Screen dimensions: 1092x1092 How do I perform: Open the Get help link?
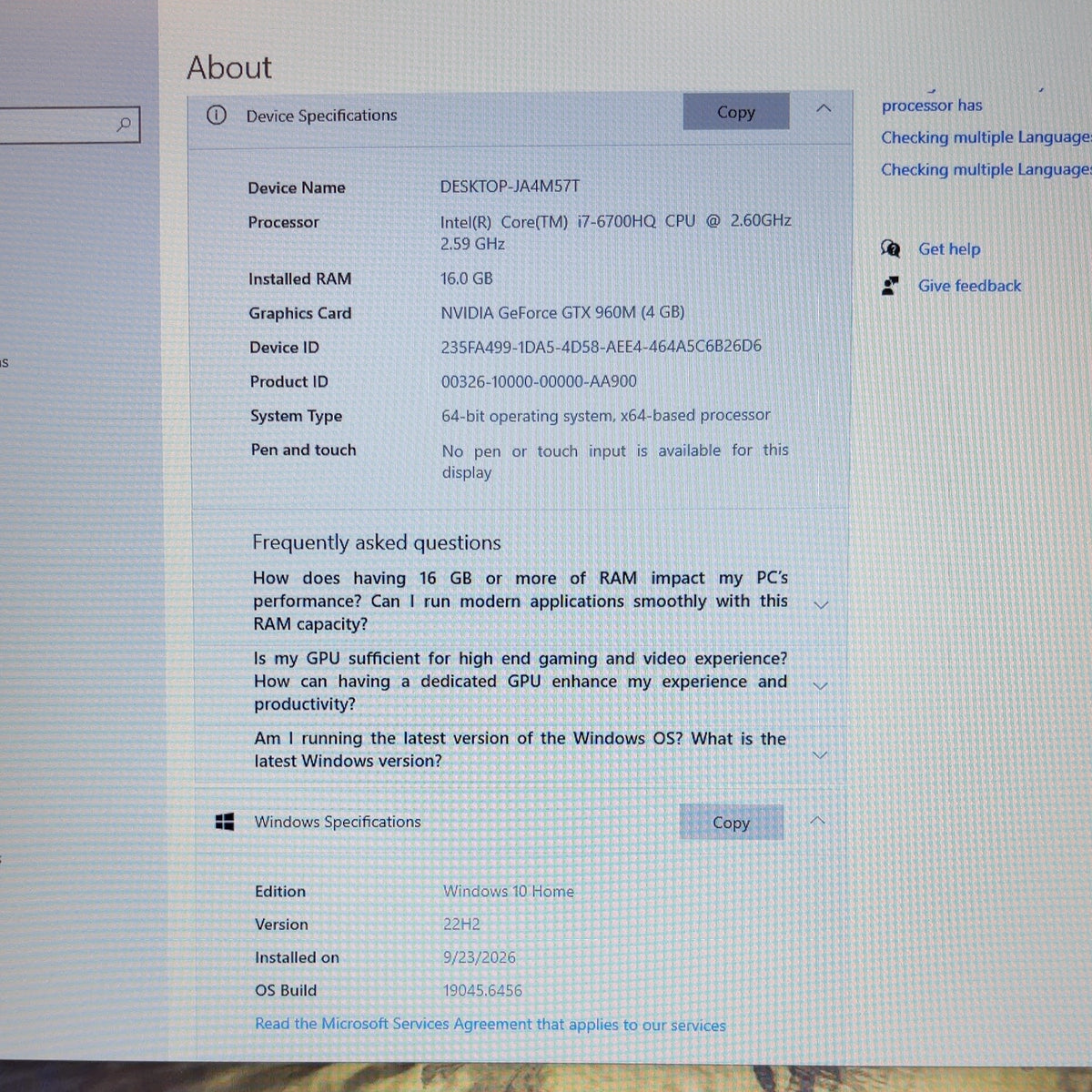coord(949,248)
